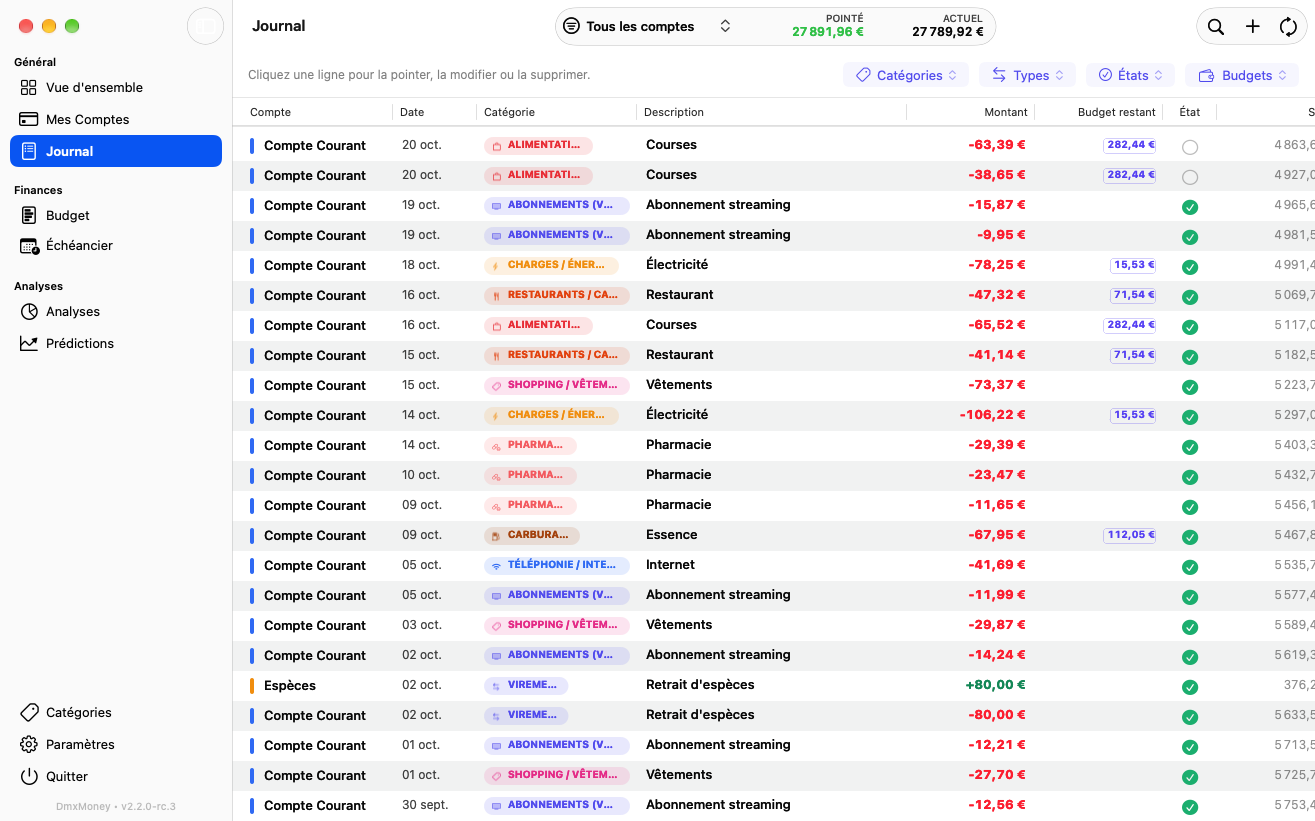Open the Tous les comptes account selector
Viewport: 1315px width, 821px height.
tap(648, 27)
